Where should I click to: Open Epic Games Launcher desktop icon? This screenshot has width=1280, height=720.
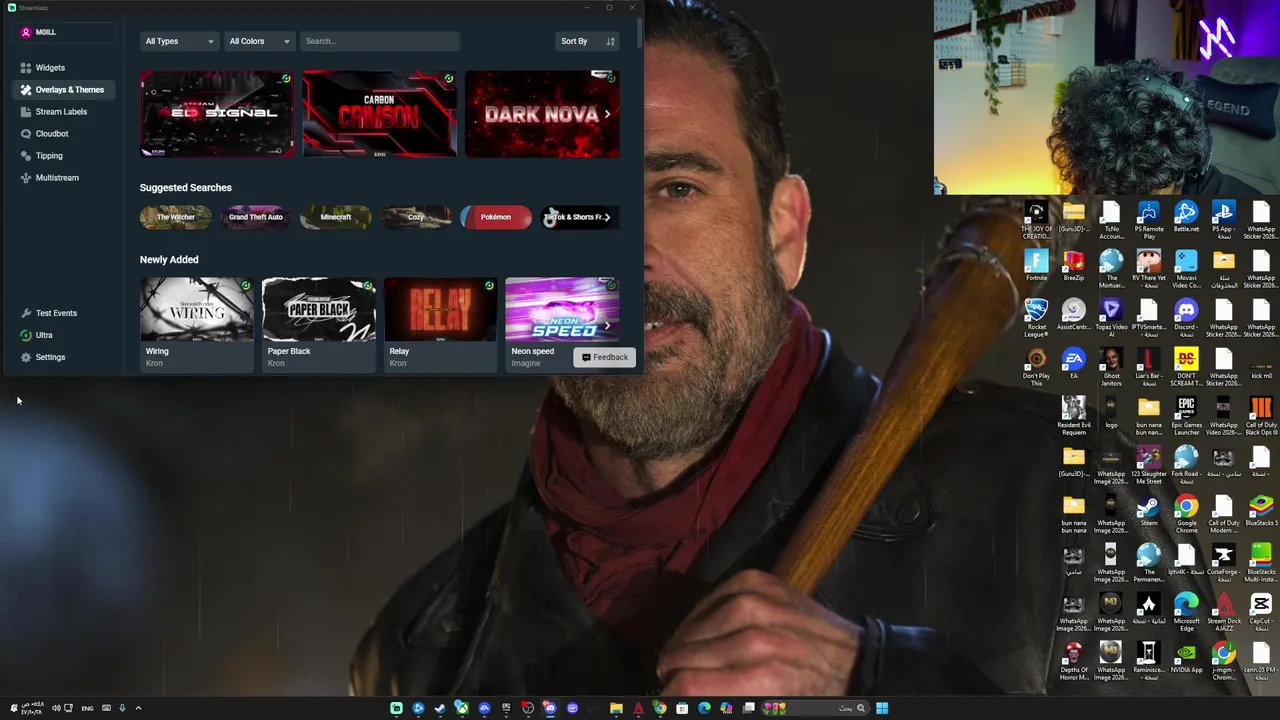pos(1186,417)
